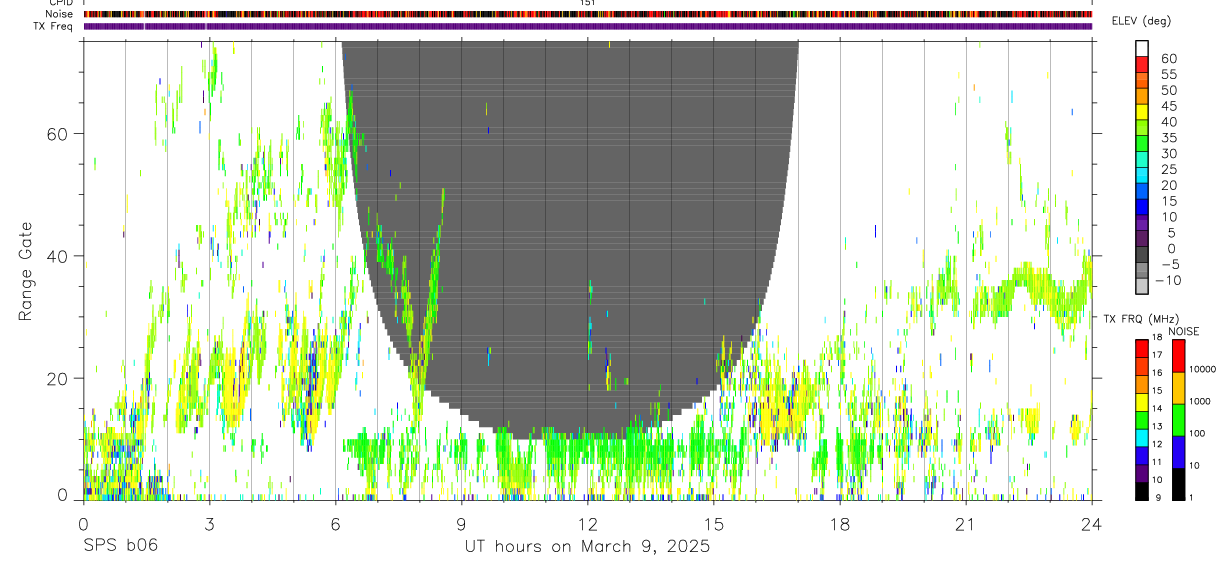1228x567 pixels.
Task: Click the x-axis tick label '15'
Action: [x=713, y=523]
